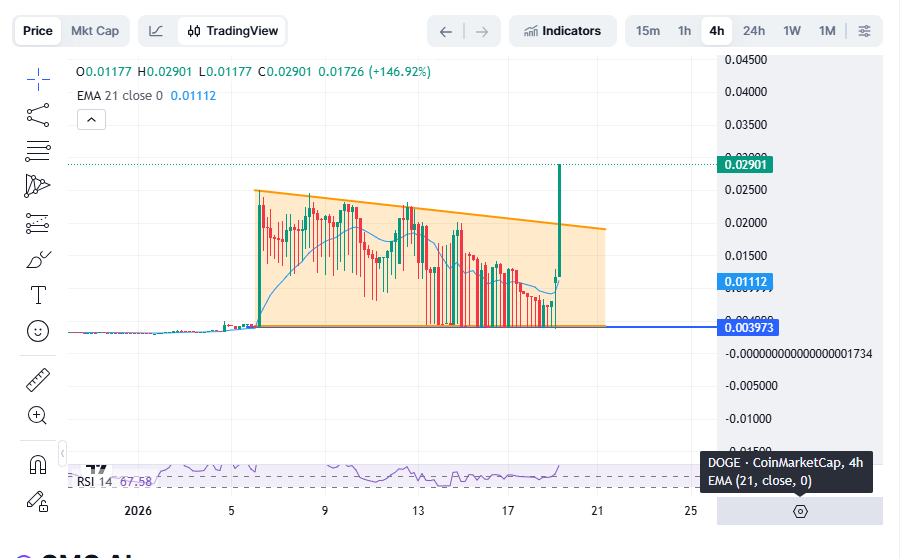
Task: Switch to Mkt Cap view
Action: (x=95, y=31)
